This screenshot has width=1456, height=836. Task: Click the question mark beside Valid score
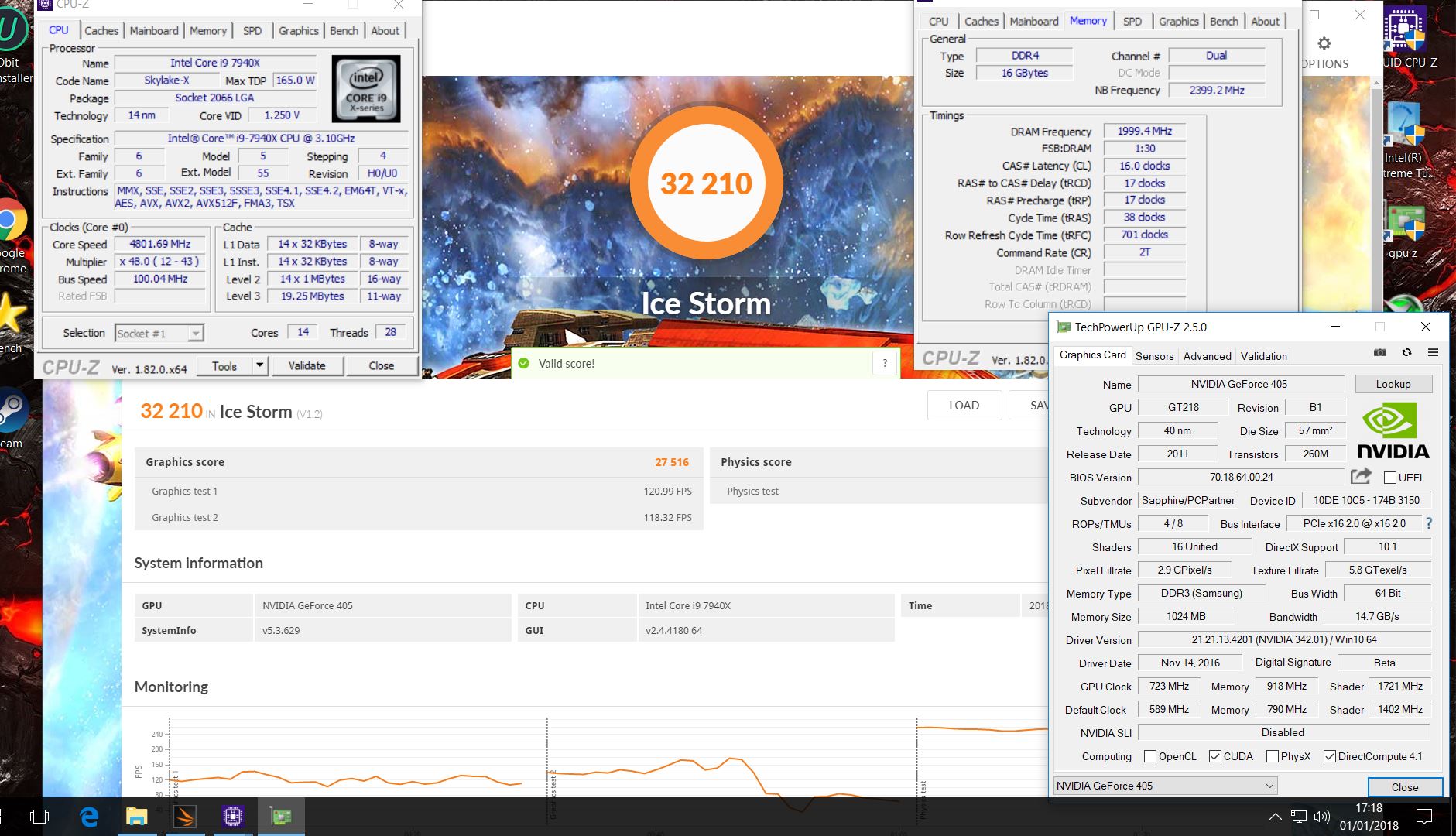[x=884, y=363]
